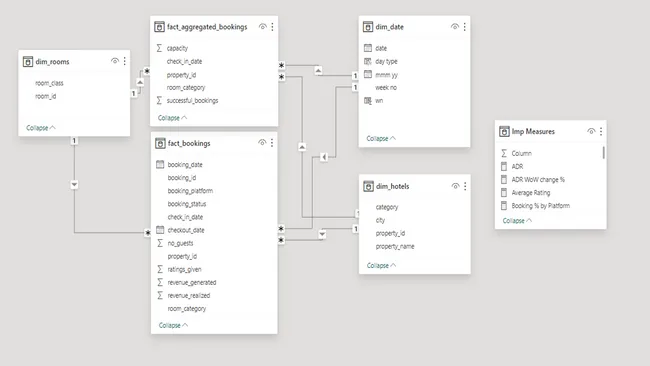Select the week no field

386,87
